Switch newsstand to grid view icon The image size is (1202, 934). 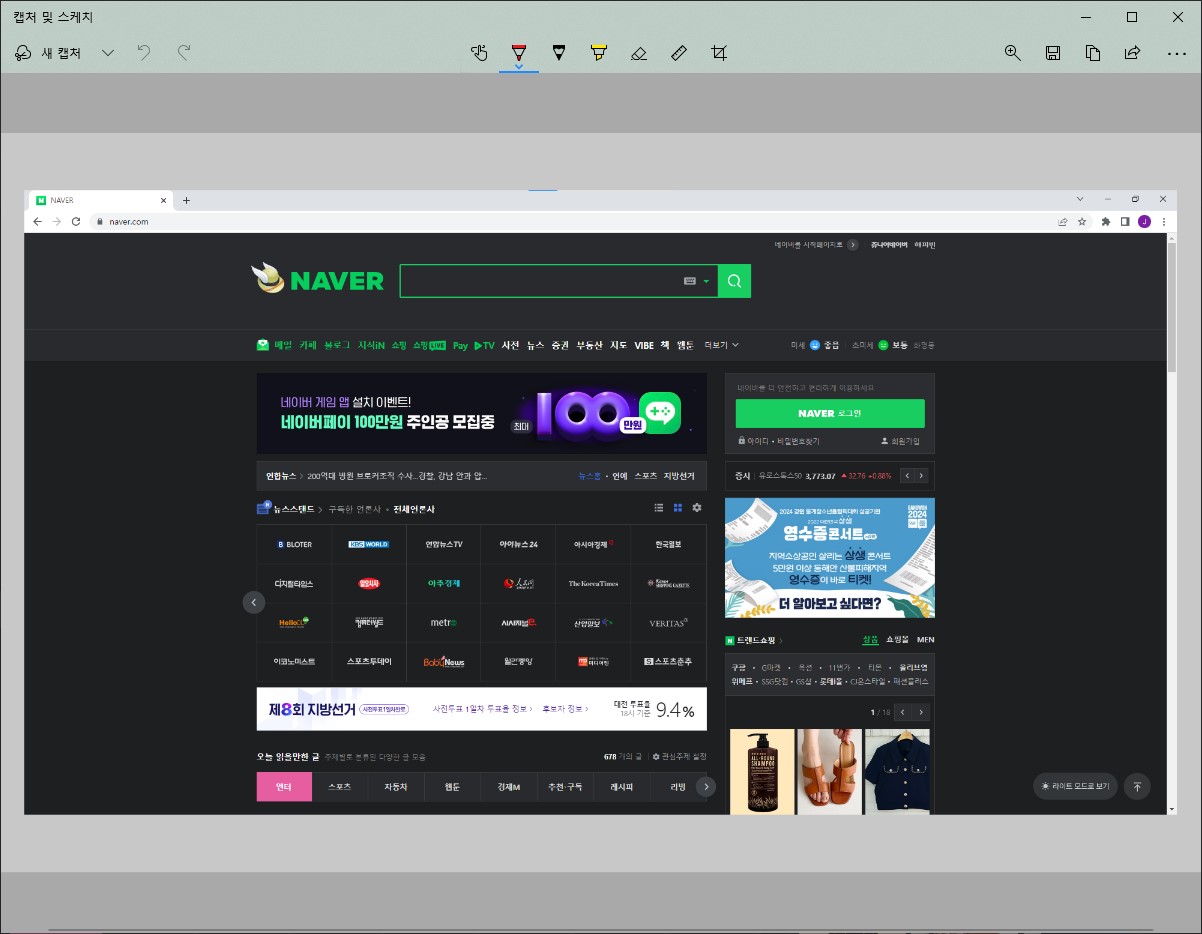tap(678, 508)
